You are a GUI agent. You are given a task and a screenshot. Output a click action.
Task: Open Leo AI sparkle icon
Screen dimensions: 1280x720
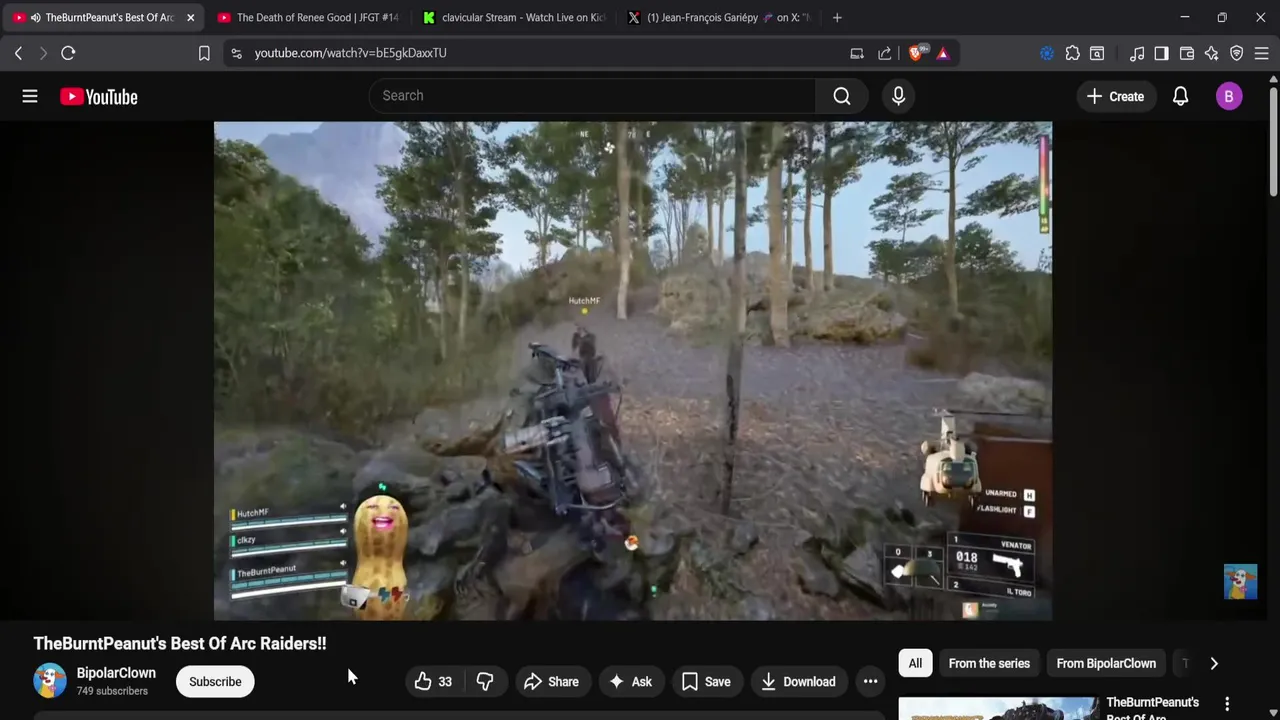[x=1212, y=53]
